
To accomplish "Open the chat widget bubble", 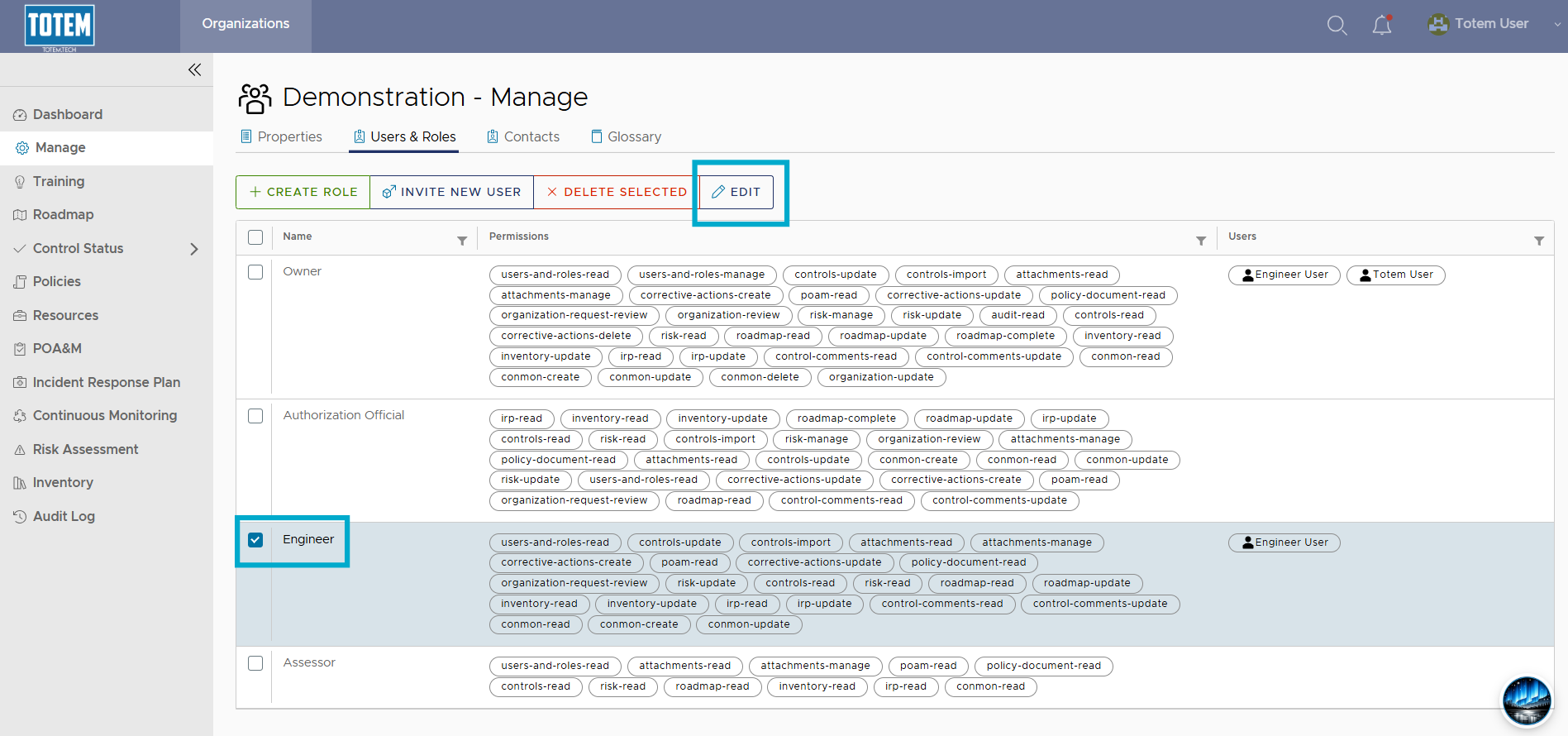I will point(1526,700).
